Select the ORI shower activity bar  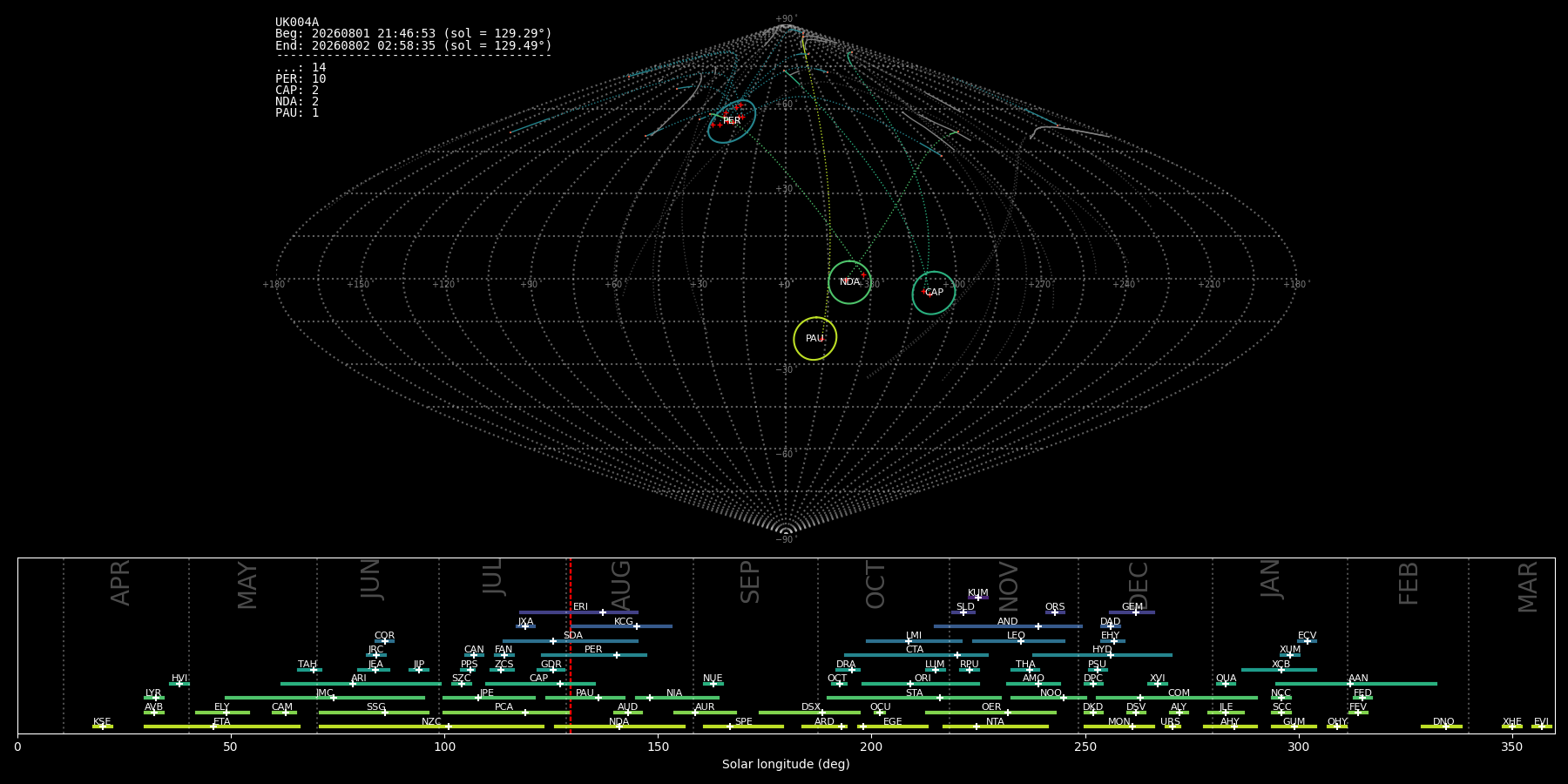[x=921, y=684]
